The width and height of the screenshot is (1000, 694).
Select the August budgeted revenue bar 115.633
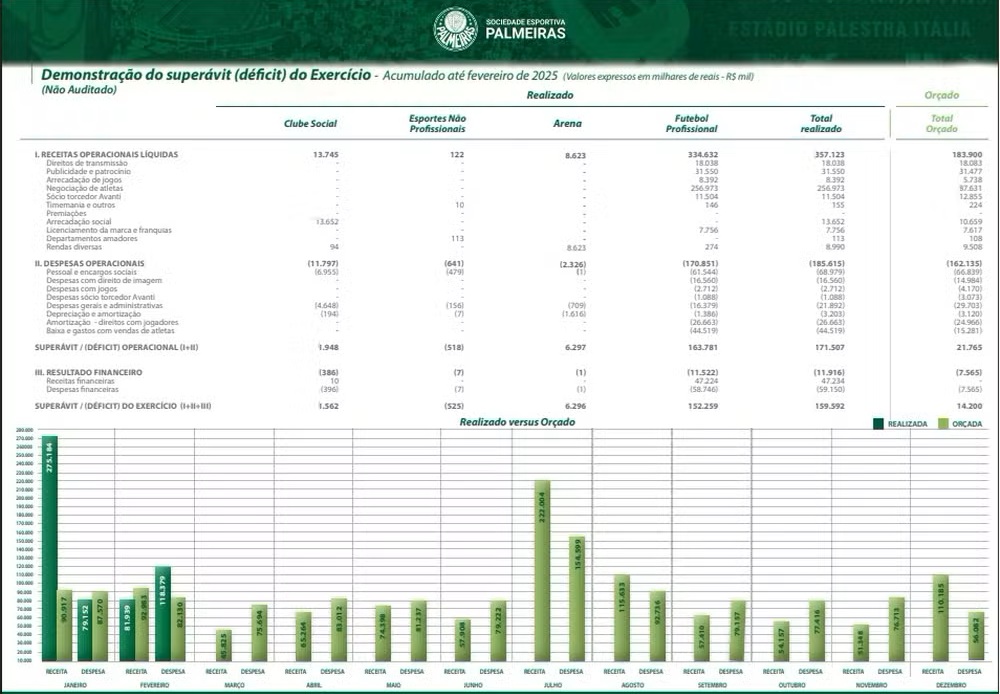click(622, 617)
